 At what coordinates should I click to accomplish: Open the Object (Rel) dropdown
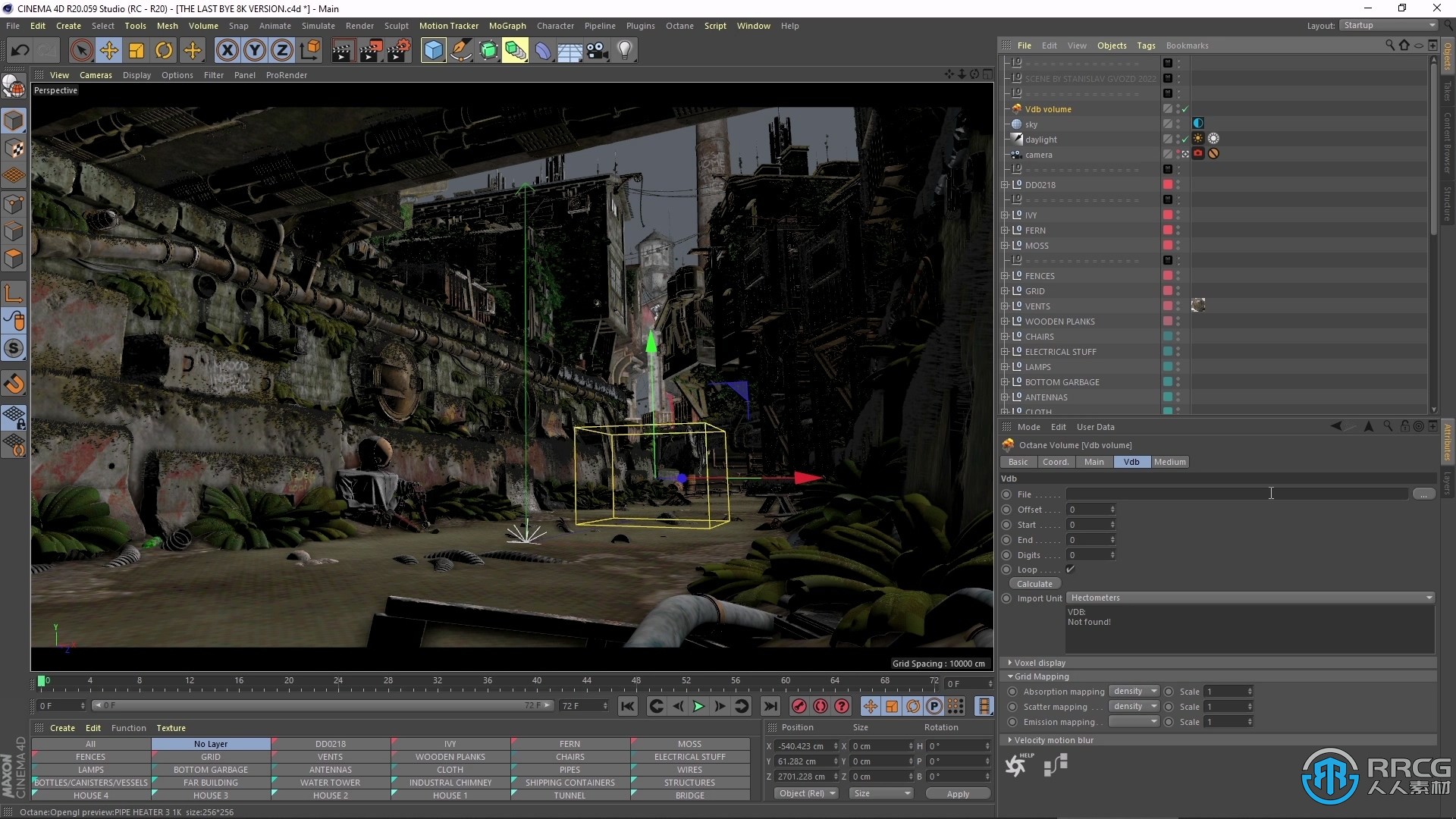click(x=806, y=793)
